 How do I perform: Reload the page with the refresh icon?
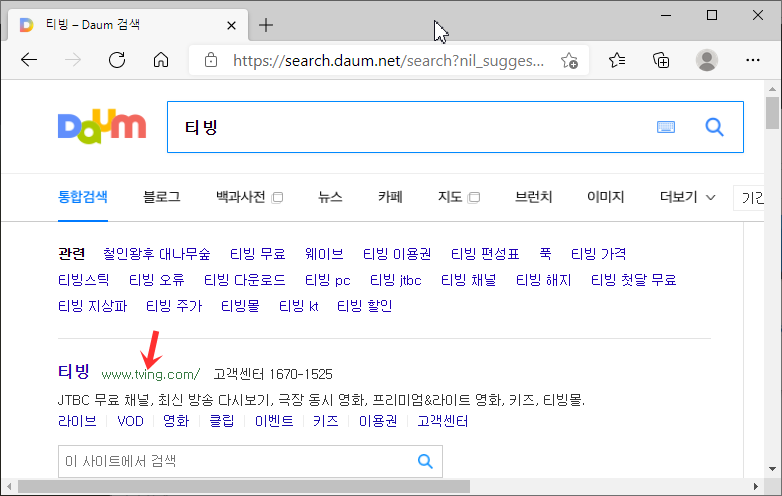coord(117,60)
